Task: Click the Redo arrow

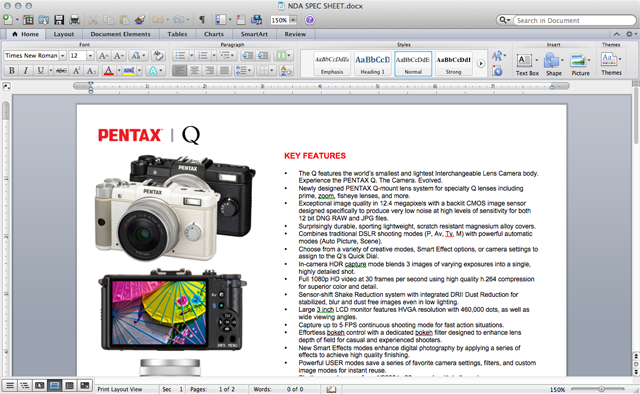Action: pos(178,20)
